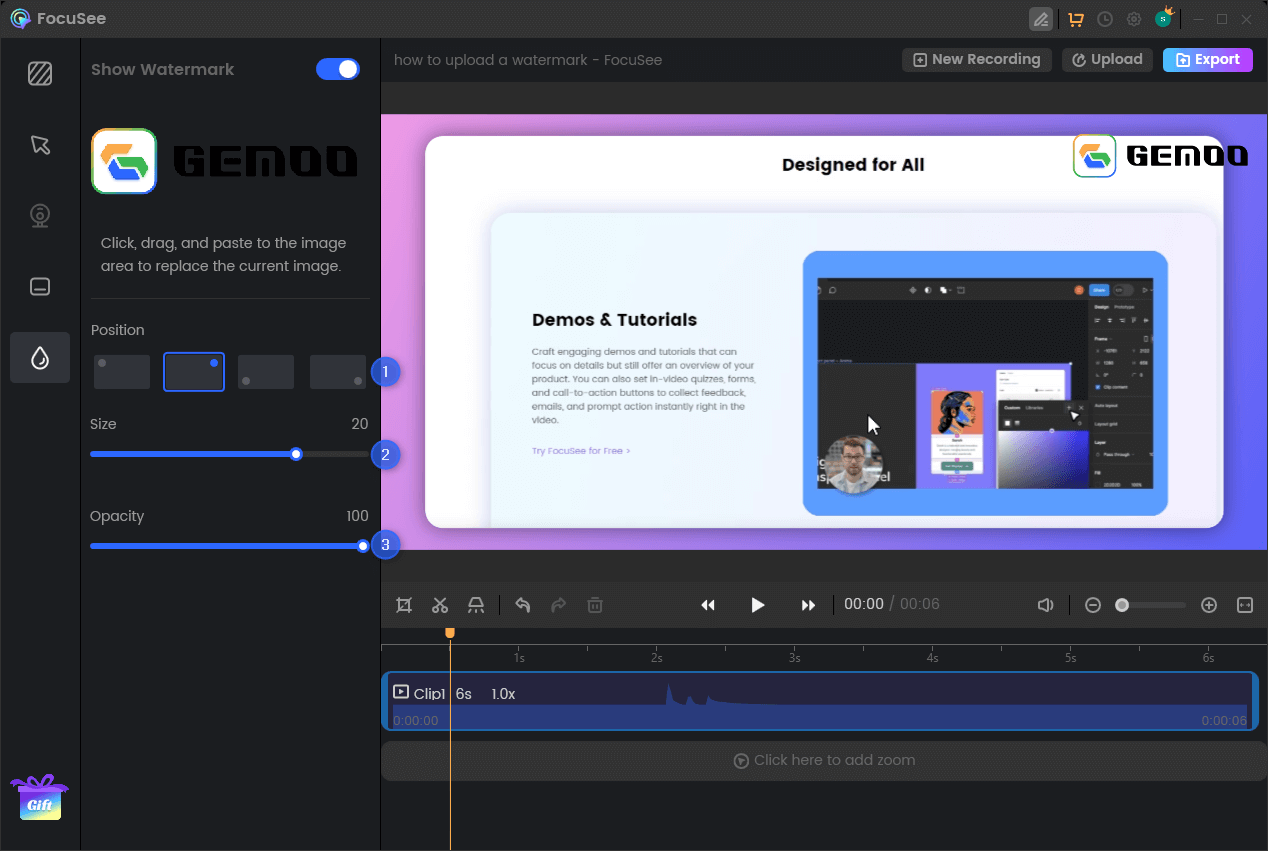Image resolution: width=1268 pixels, height=851 pixels.
Task: Open the caption settings sidebar tab
Action: [x=40, y=287]
